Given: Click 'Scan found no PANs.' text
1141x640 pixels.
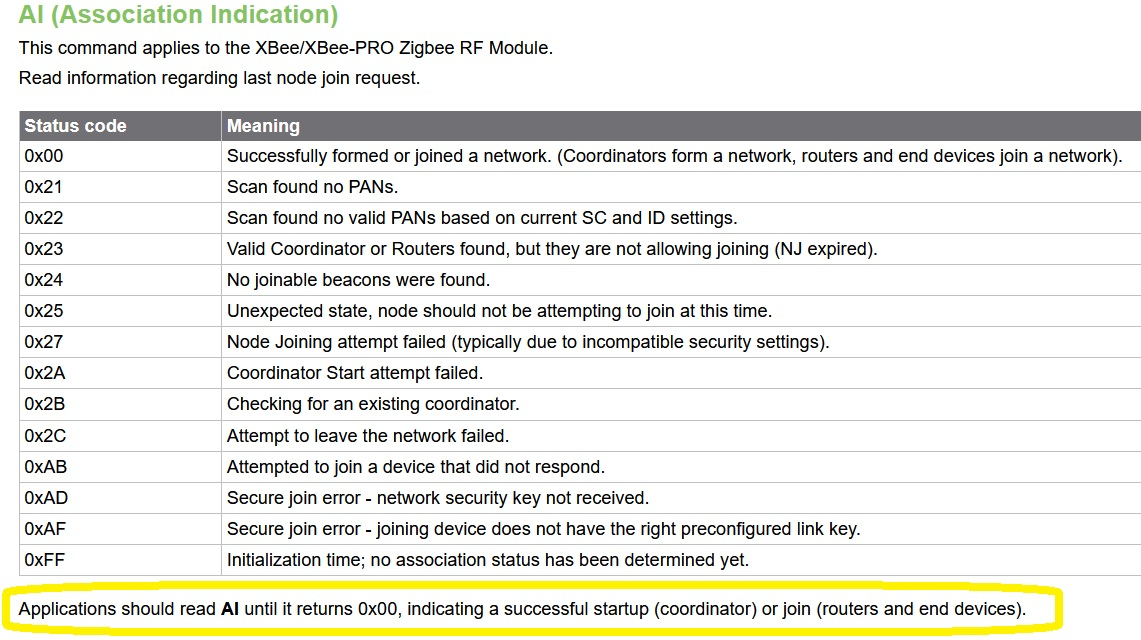Looking at the screenshot, I should coord(312,187).
